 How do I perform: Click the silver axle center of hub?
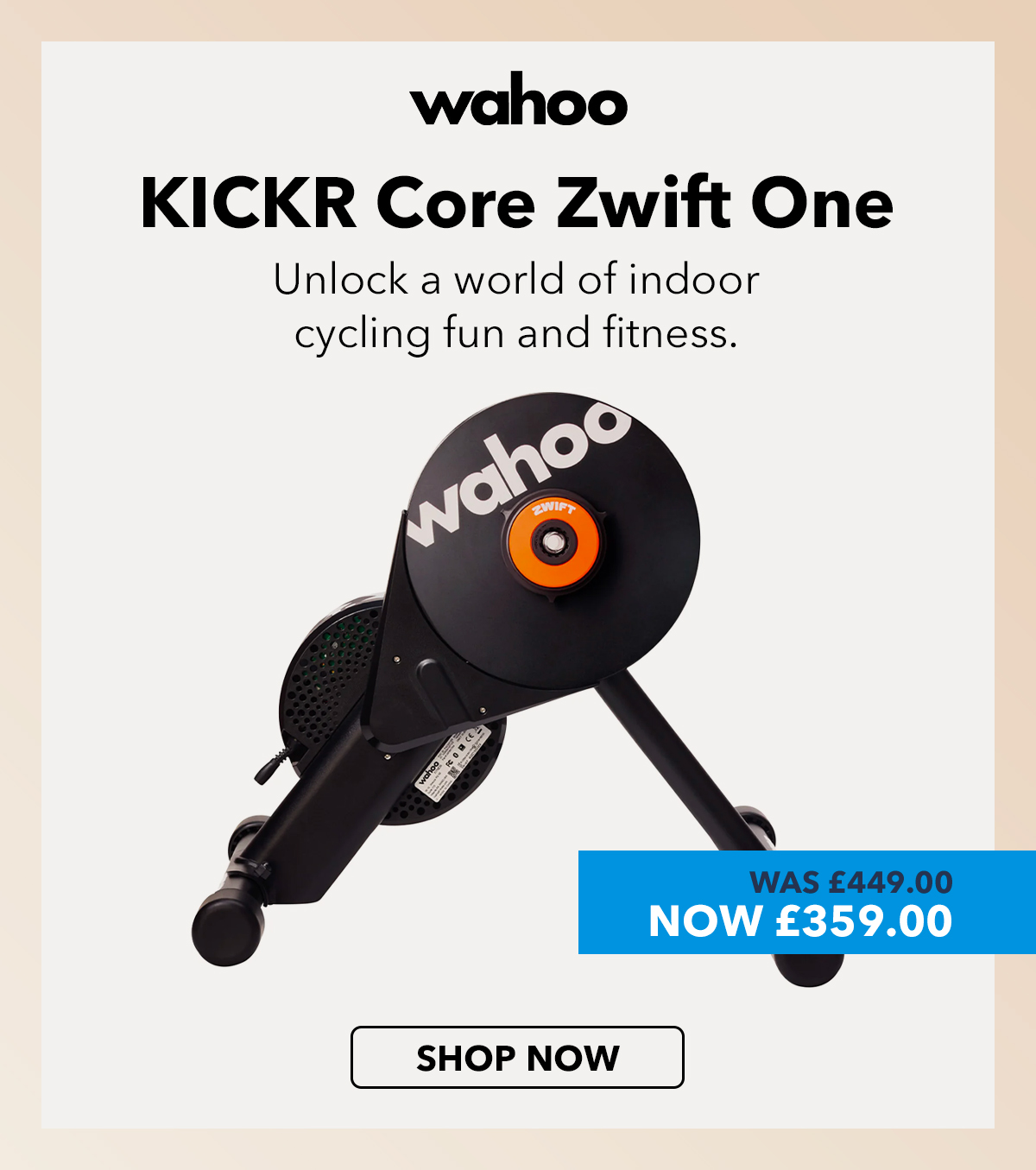coord(551,544)
